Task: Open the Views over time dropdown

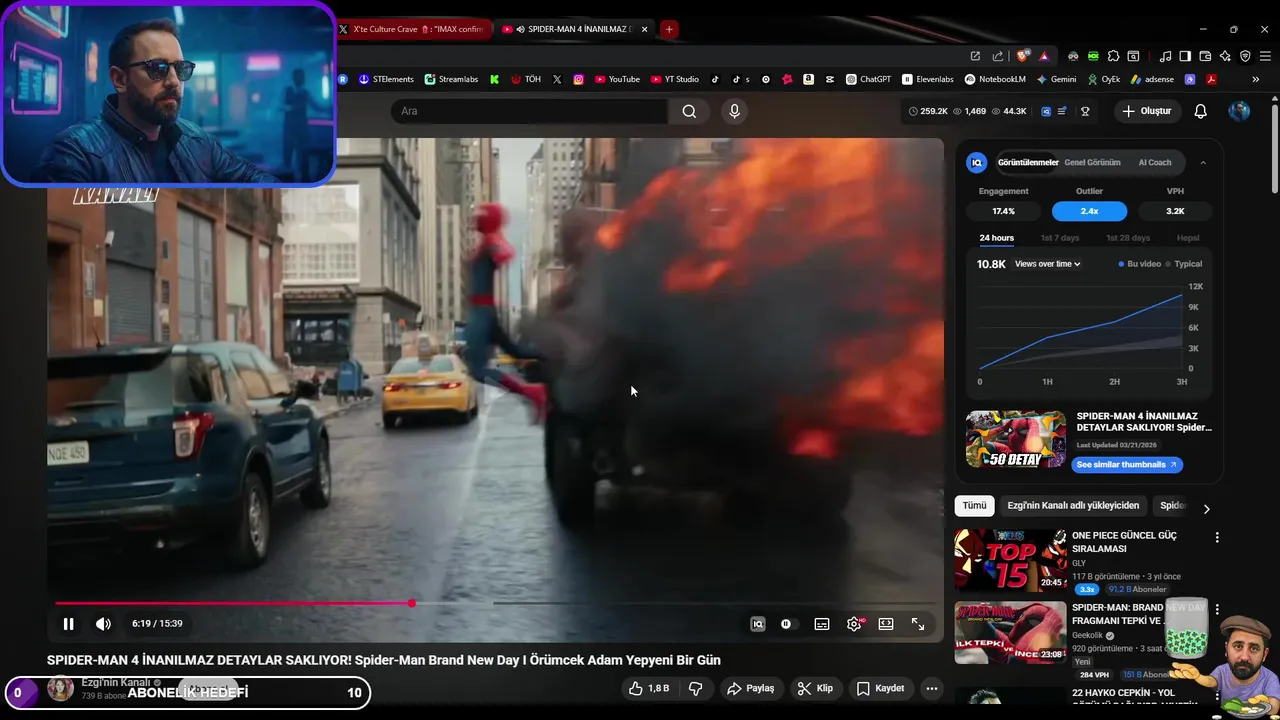Action: click(1048, 264)
